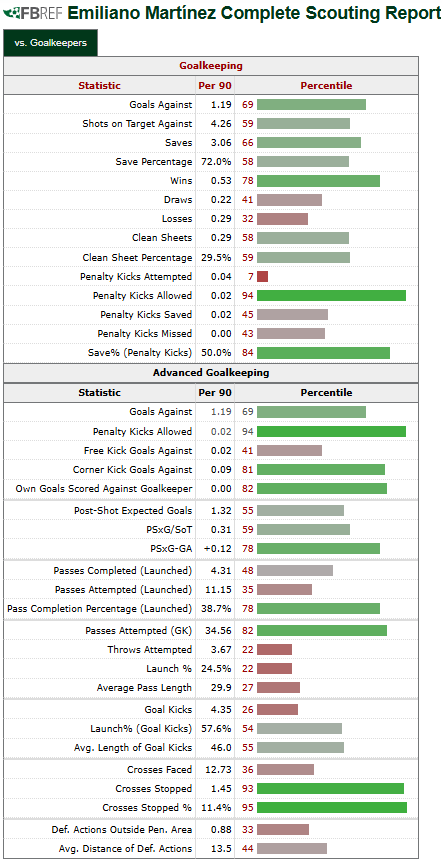
Task: Click the Crosses Stopped % percentile bar
Action: pos(332,808)
